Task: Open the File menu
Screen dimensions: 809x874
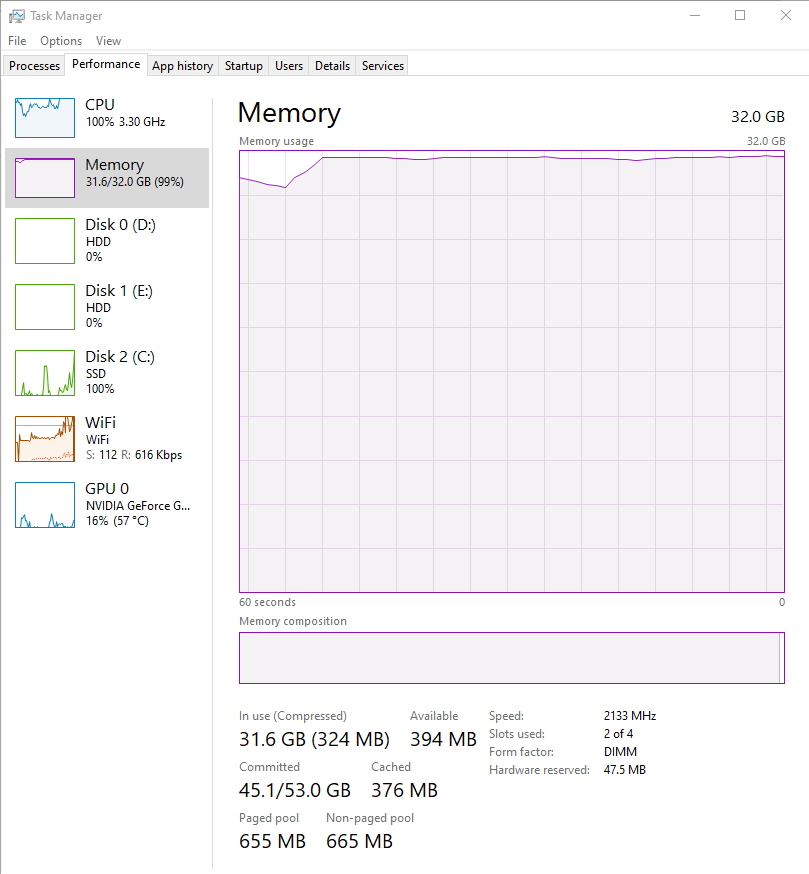Action: tap(17, 41)
